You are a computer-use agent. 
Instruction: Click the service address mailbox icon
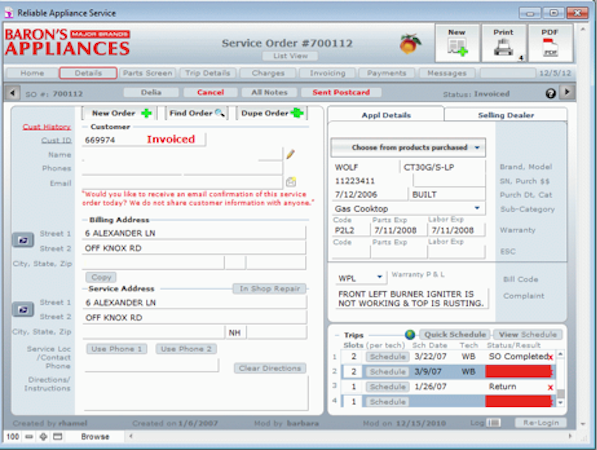pos(23,310)
